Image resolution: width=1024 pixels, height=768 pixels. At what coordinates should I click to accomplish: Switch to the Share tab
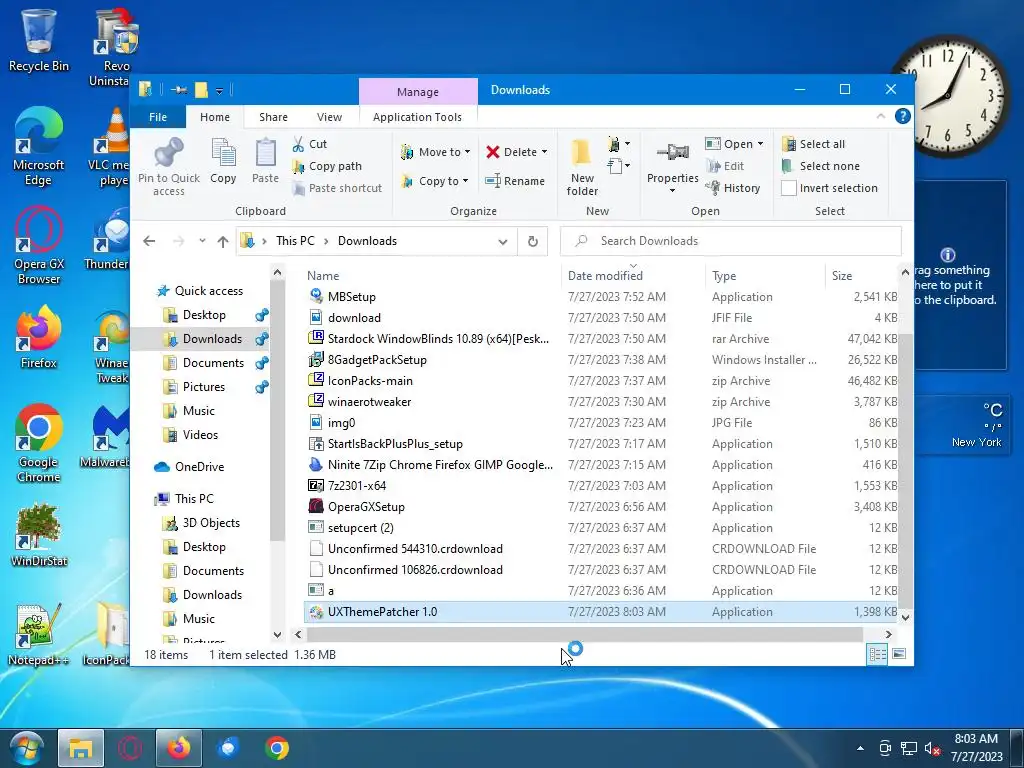(273, 117)
